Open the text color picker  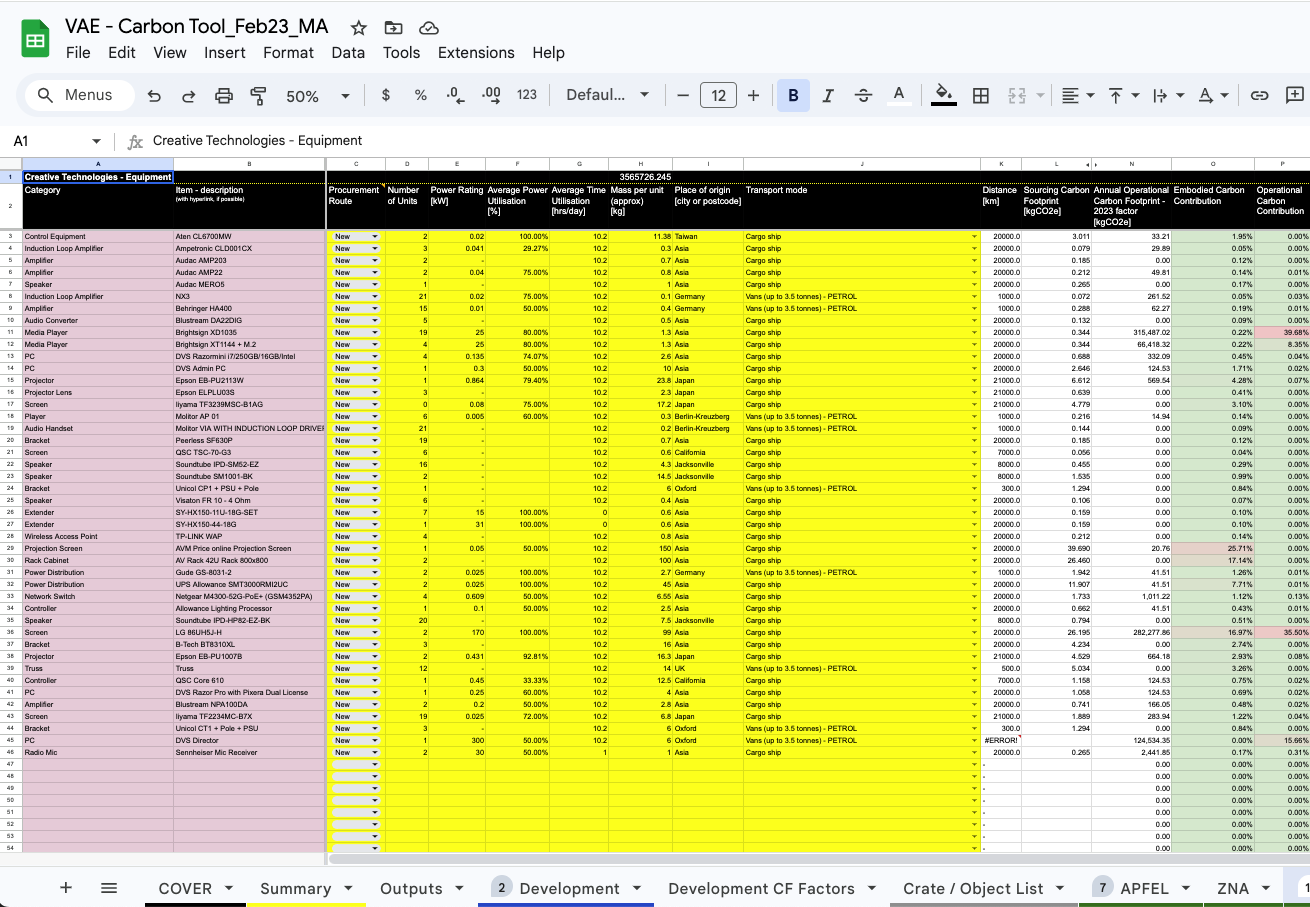tap(899, 95)
